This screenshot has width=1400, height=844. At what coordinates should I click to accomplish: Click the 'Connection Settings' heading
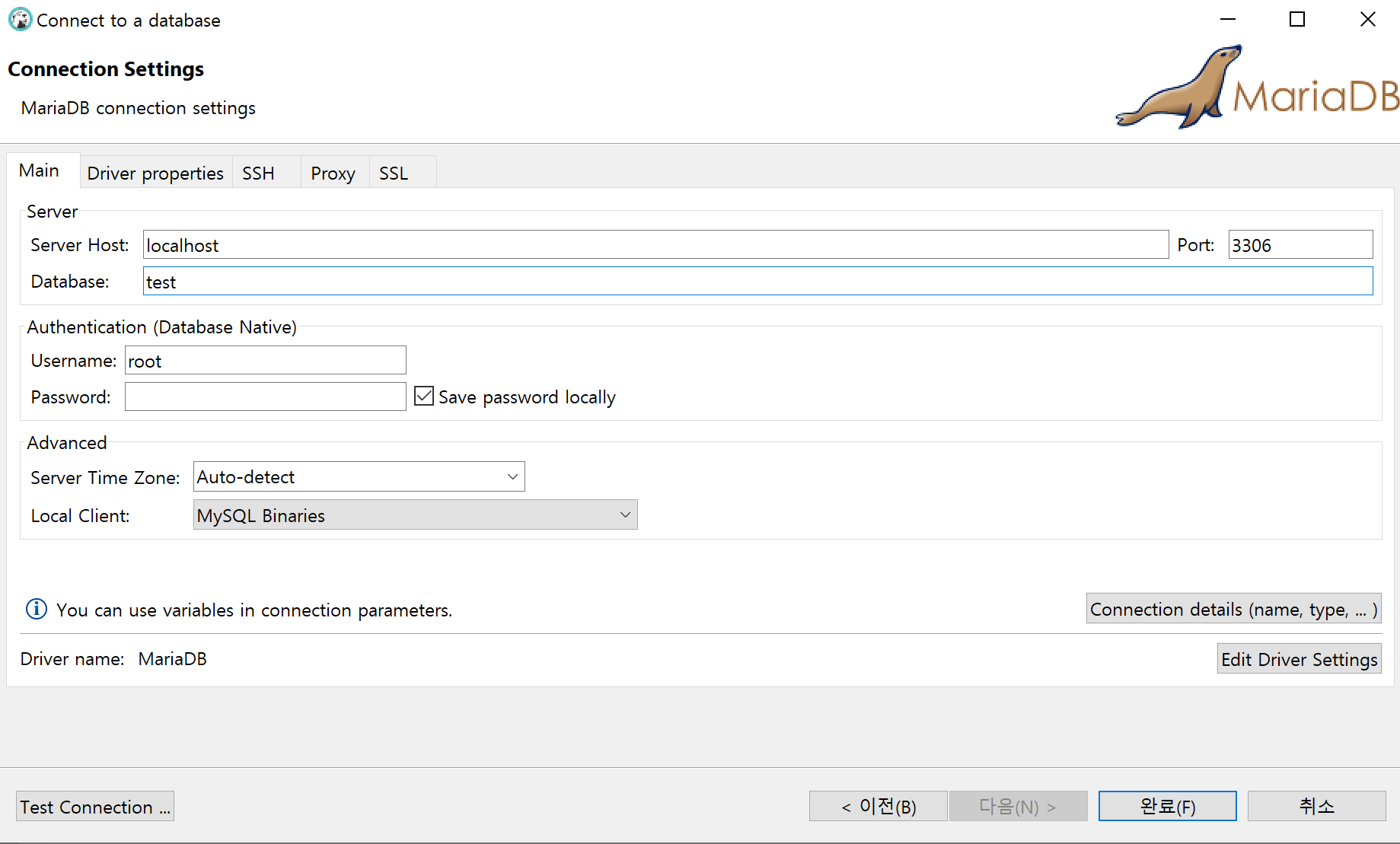tap(106, 69)
